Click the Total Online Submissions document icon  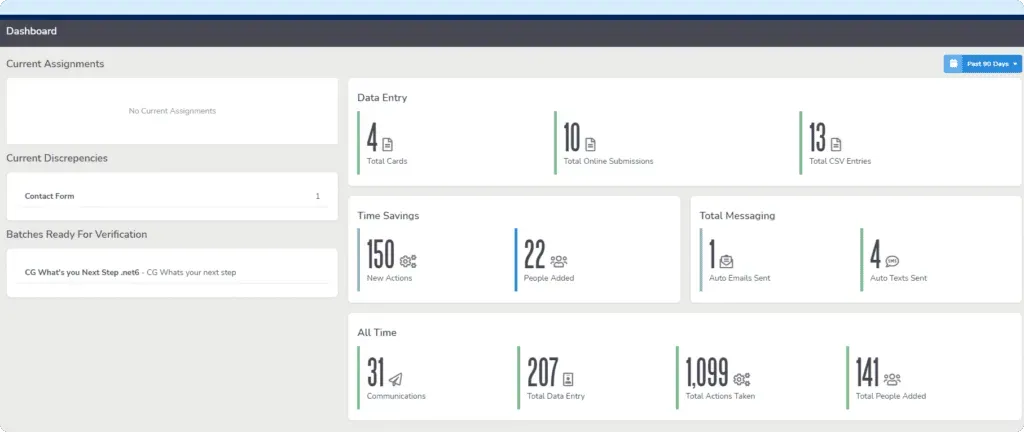(590, 144)
